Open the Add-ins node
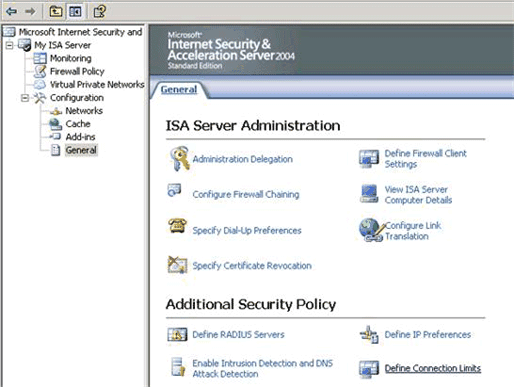Viewport: 514px width, 387px height. point(80,137)
